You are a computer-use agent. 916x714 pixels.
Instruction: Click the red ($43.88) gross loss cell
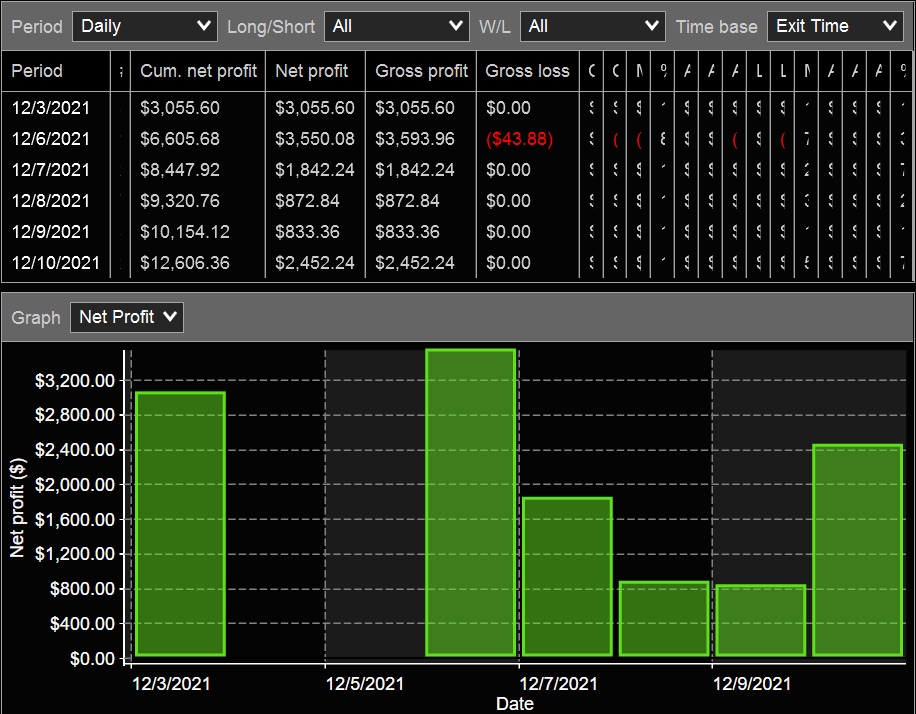click(x=519, y=139)
